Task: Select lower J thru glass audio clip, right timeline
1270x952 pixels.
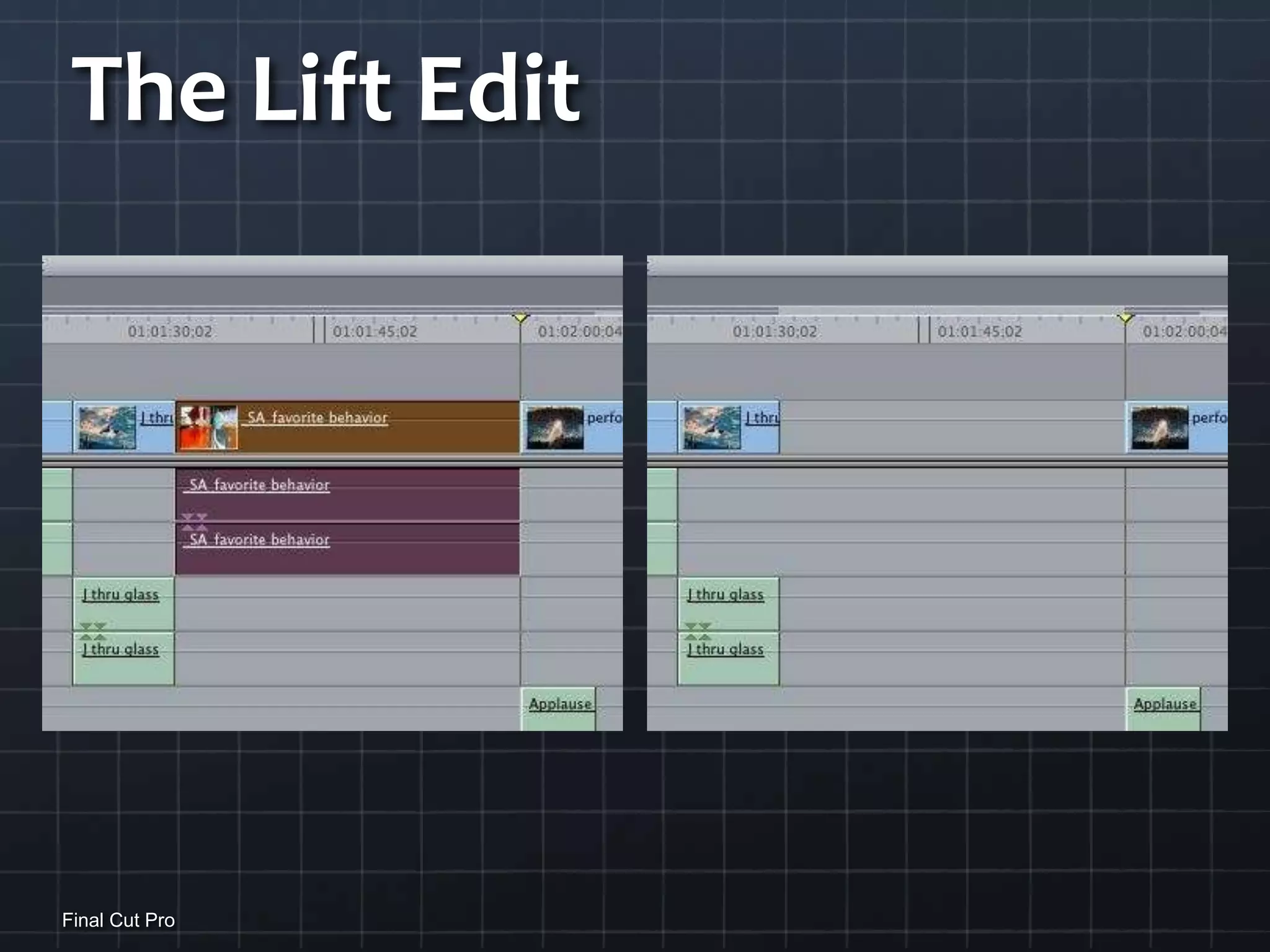Action: pyautogui.click(x=729, y=658)
